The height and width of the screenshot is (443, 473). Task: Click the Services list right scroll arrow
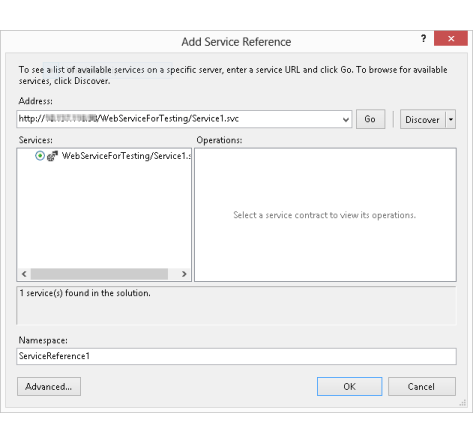pyautogui.click(x=184, y=274)
